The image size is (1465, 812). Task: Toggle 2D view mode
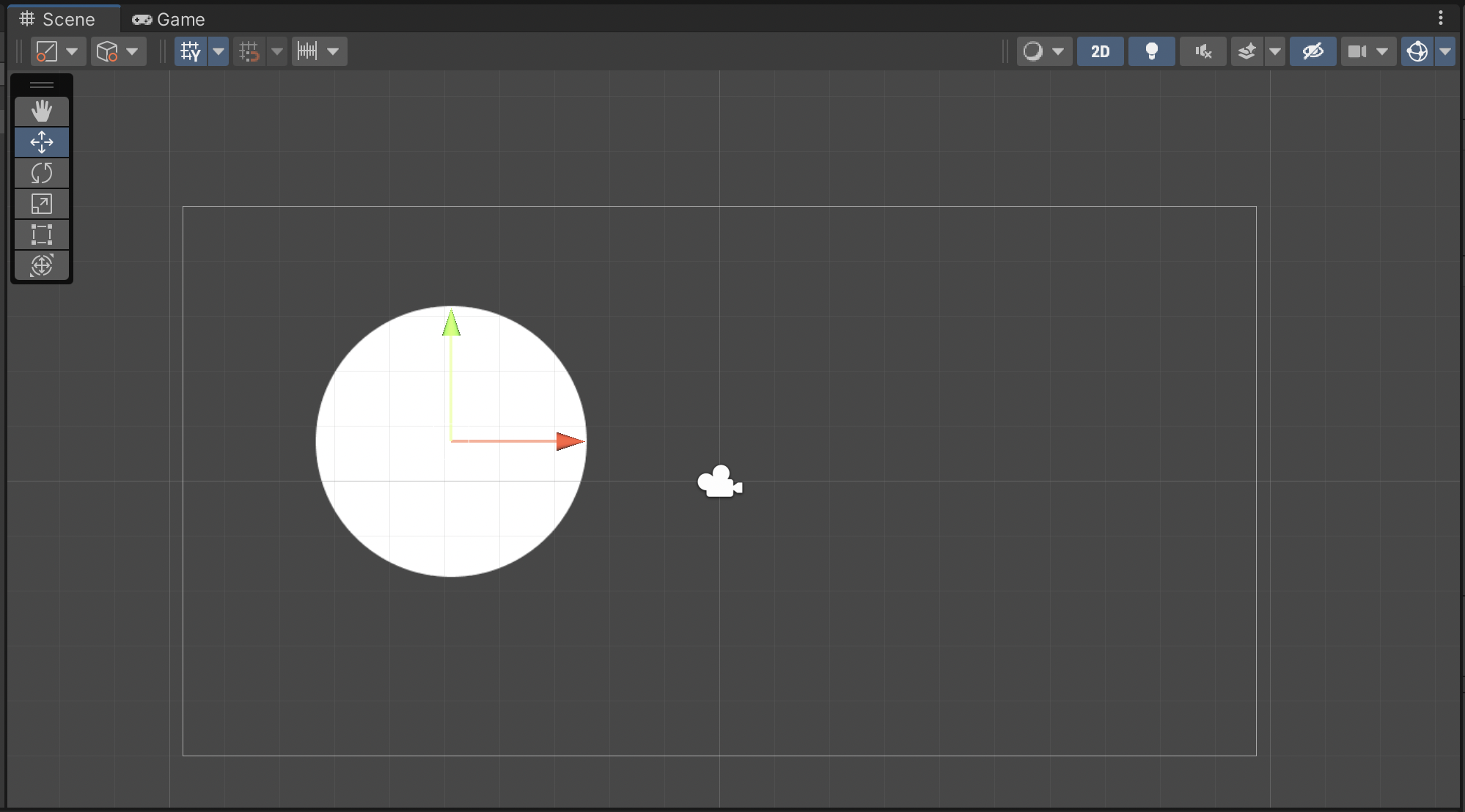click(x=1100, y=51)
